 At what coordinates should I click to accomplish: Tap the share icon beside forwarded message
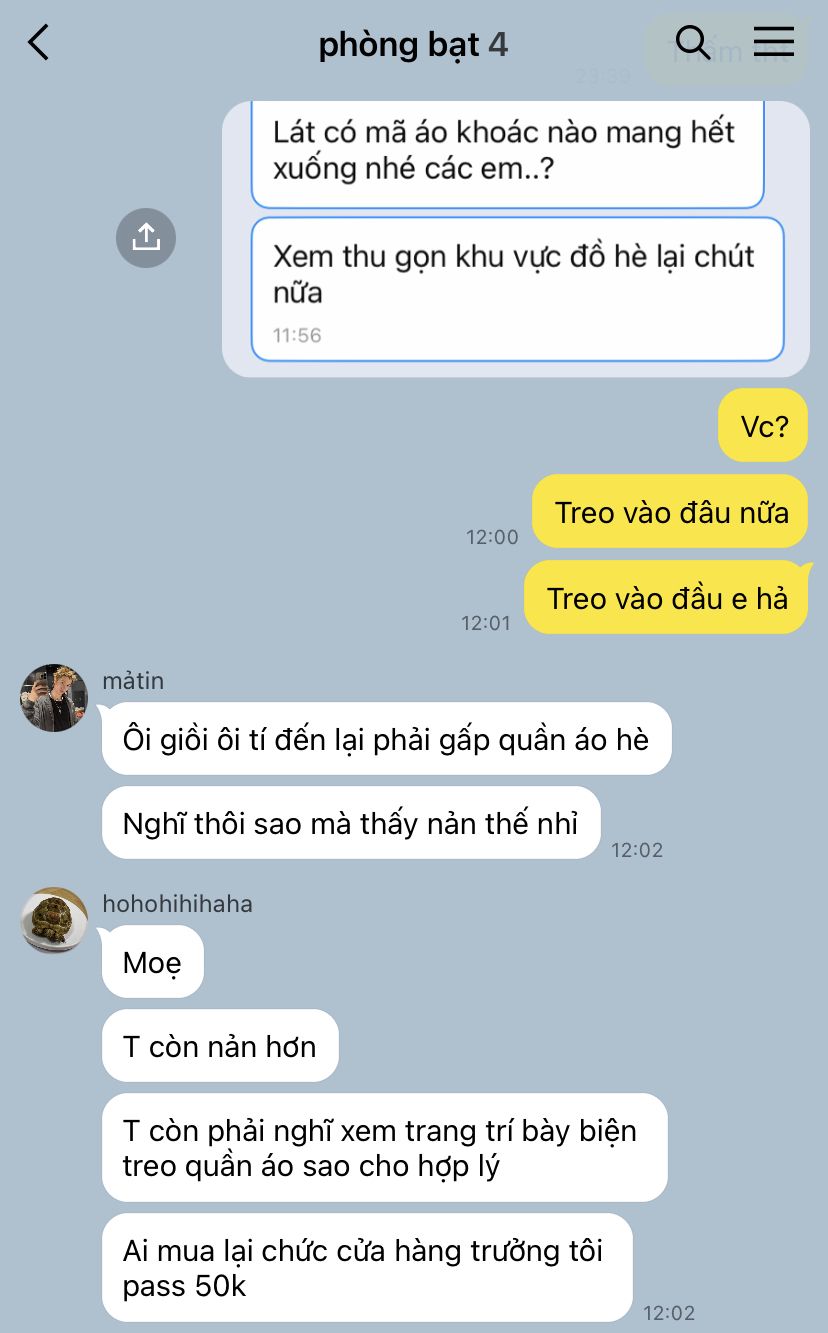click(146, 237)
